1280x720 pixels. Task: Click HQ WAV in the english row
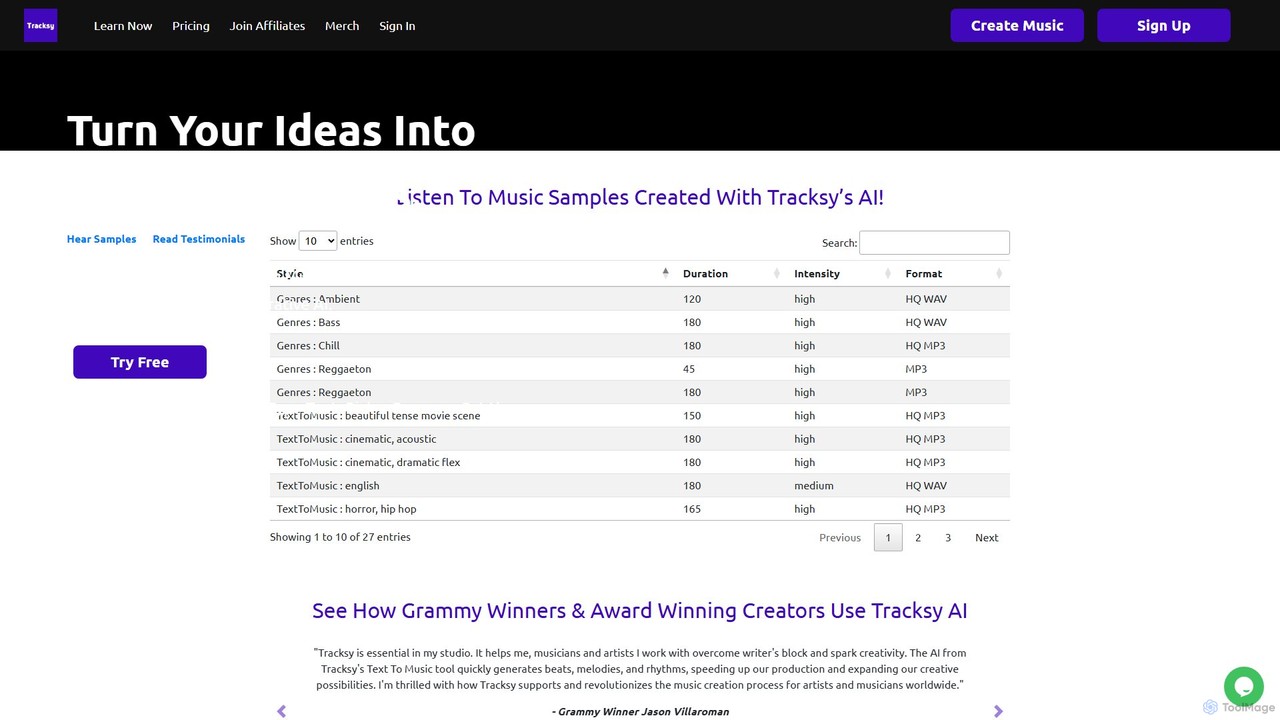tap(926, 486)
